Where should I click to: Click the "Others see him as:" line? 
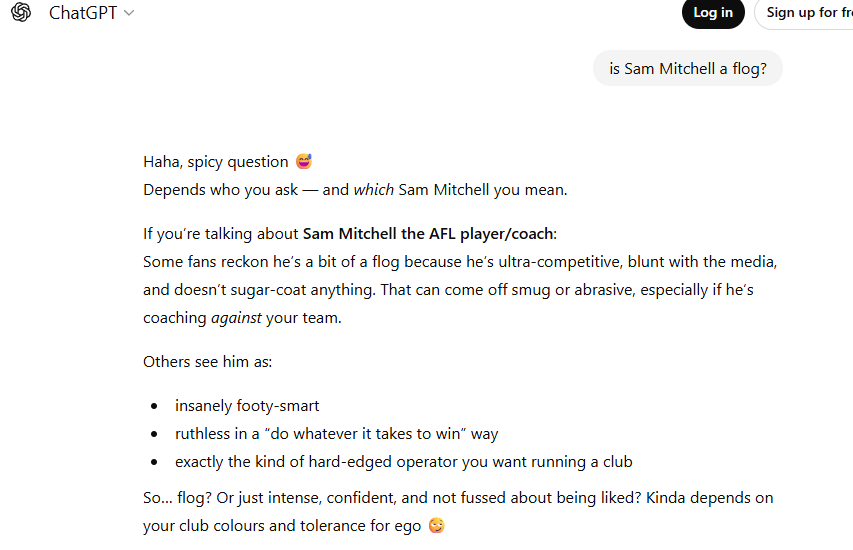point(207,361)
